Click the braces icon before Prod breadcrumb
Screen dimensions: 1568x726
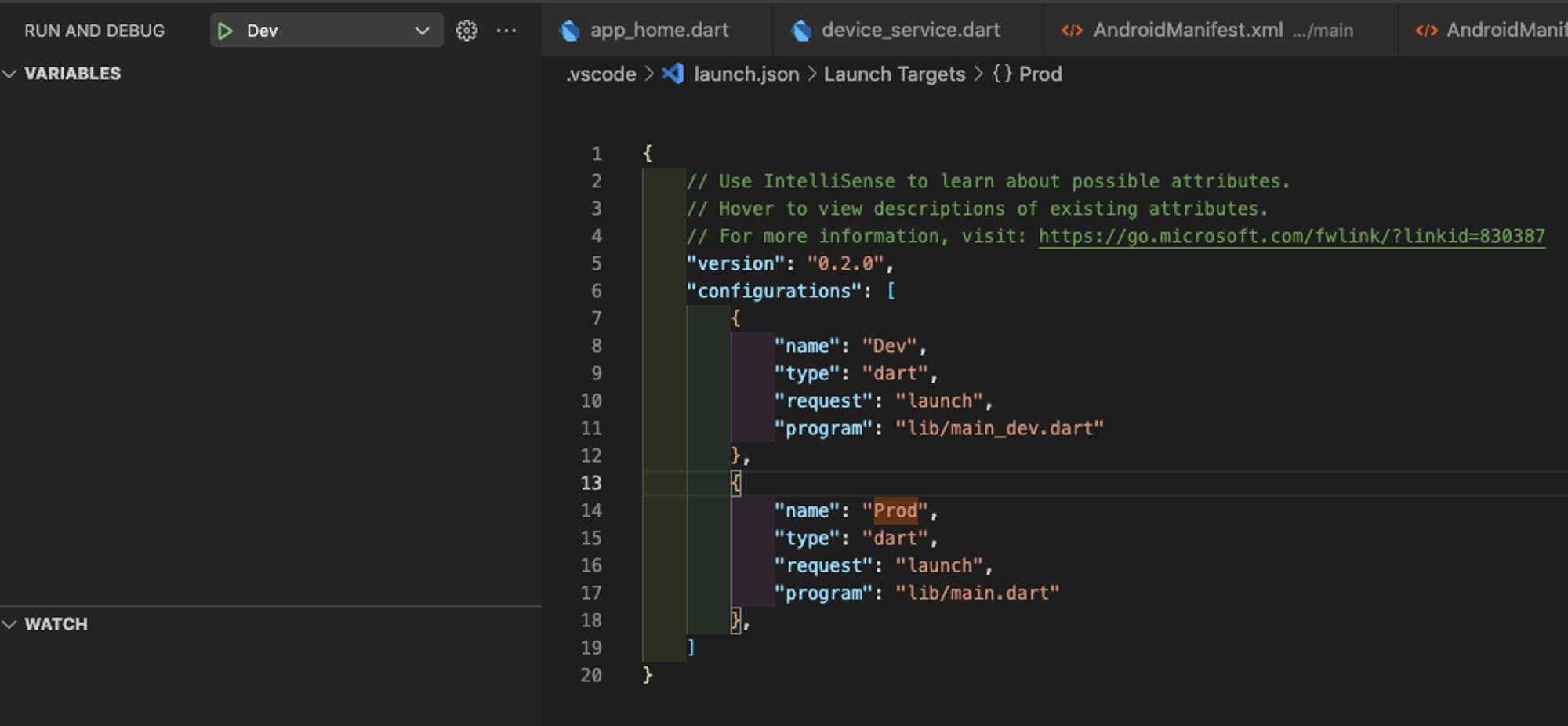(1002, 74)
